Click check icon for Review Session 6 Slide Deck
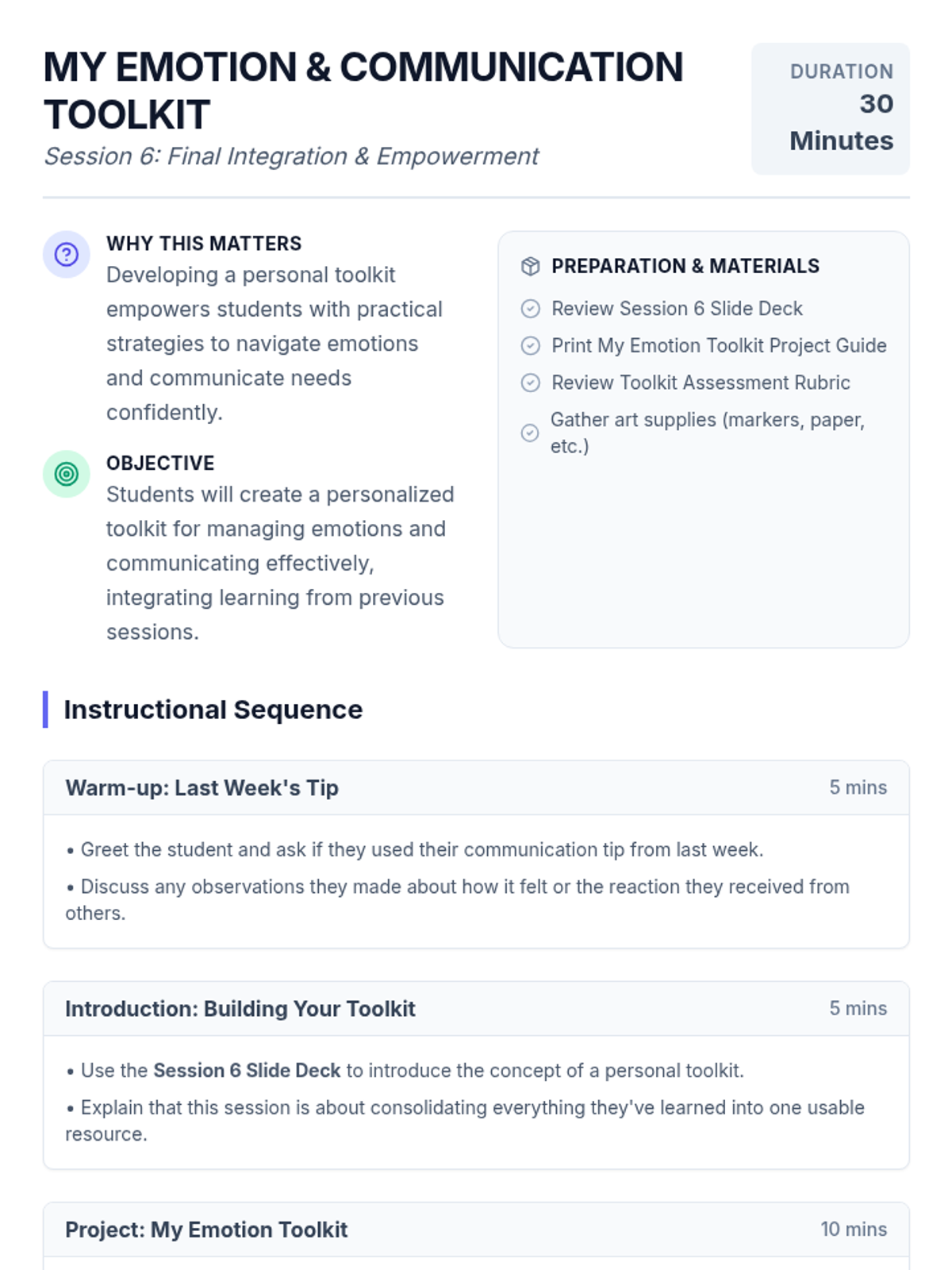The width and height of the screenshot is (952, 1270). tap(530, 309)
